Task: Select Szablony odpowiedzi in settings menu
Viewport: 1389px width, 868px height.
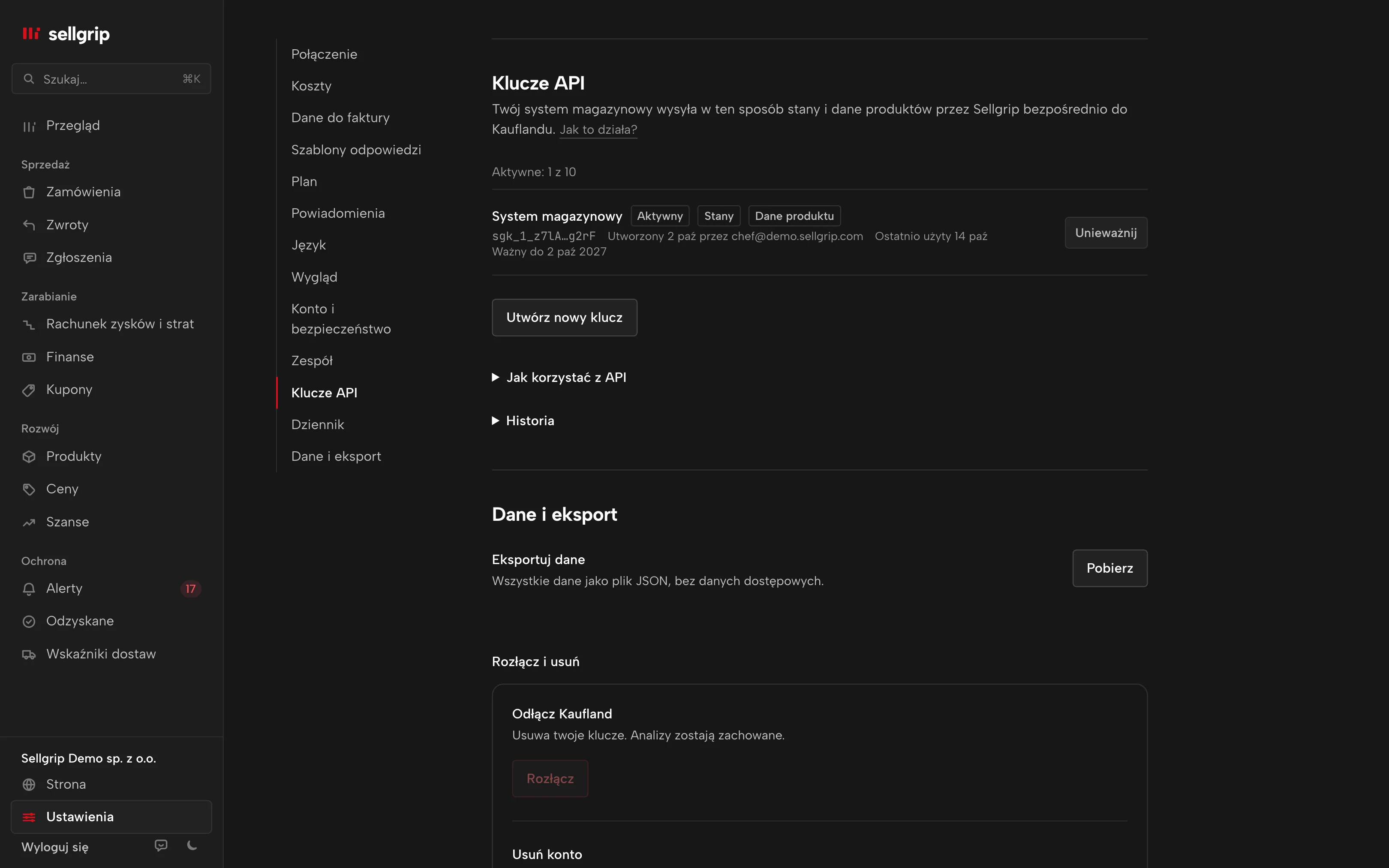Action: point(356,150)
